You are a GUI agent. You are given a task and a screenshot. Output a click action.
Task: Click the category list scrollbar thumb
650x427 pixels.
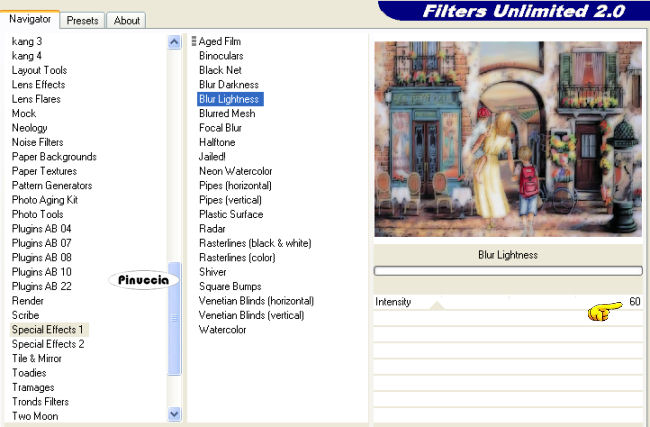174,318
